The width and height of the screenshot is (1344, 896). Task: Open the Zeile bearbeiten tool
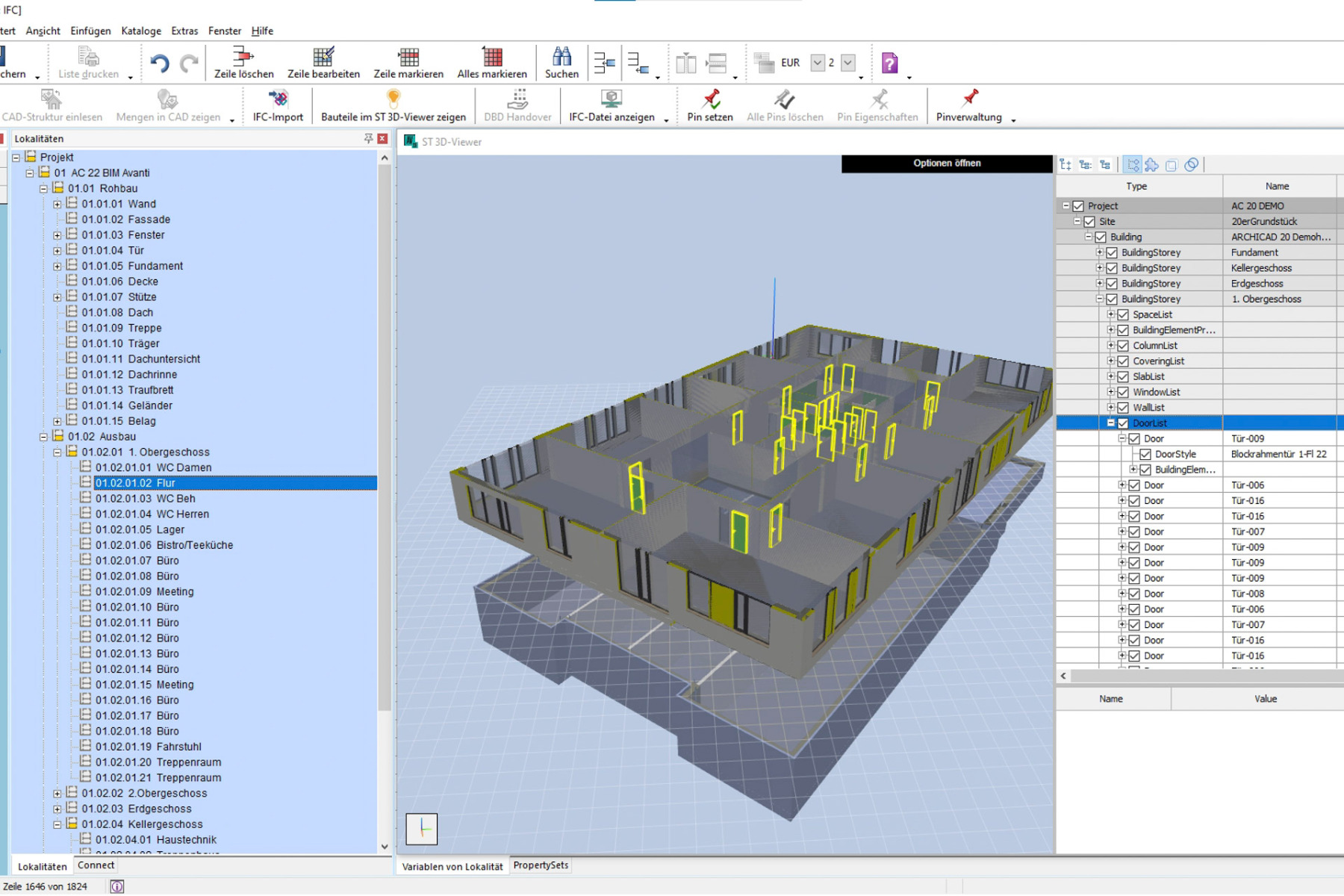point(323,58)
